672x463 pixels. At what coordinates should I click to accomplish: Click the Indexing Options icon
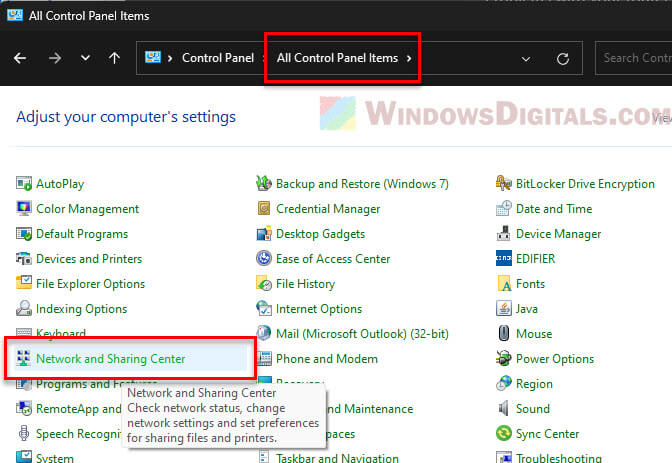tap(24, 309)
